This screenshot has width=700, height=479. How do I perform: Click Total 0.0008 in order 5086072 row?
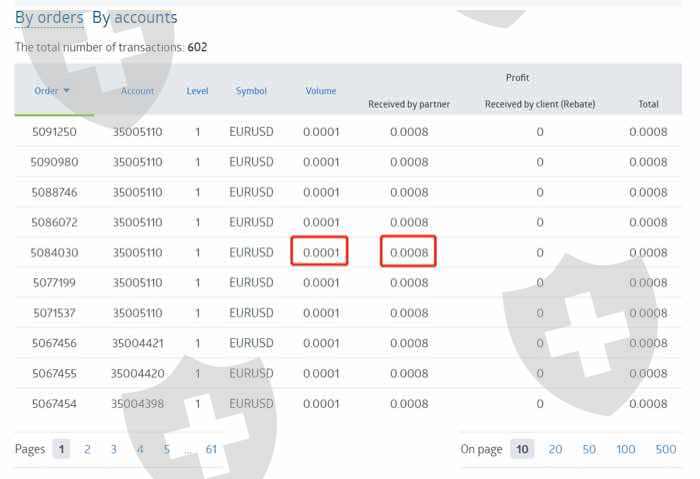[648, 222]
